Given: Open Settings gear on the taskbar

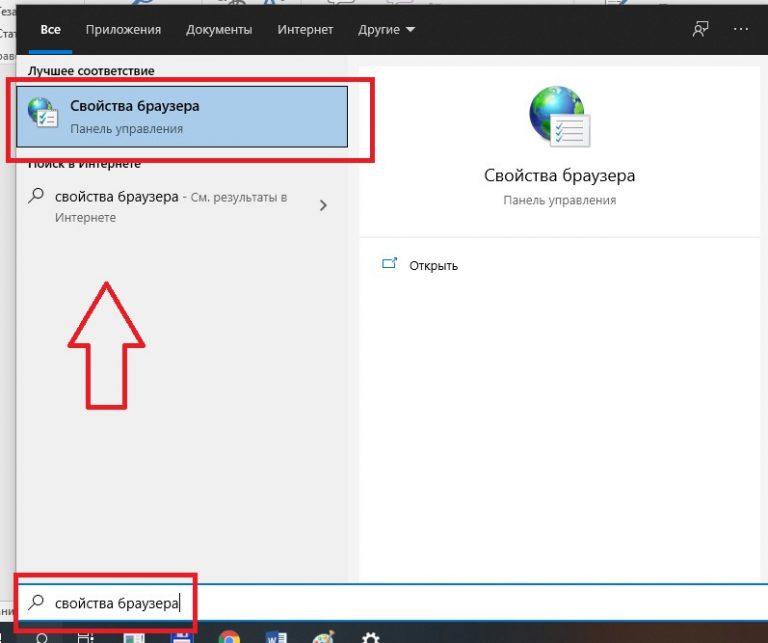Looking at the screenshot, I should [x=370, y=637].
